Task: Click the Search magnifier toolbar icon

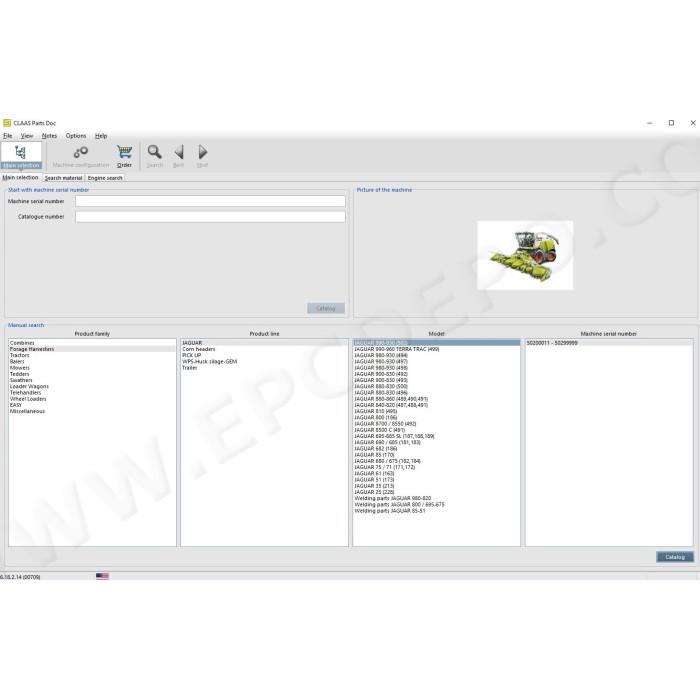Action: click(154, 156)
